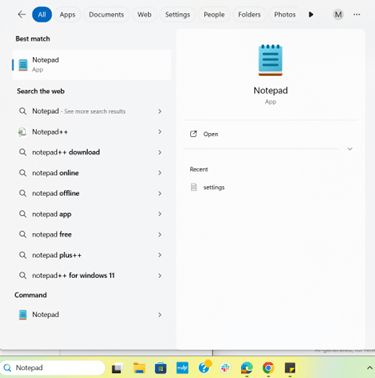The width and height of the screenshot is (375, 378).
Task: Expand the Notepad++ result chevron
Action: tap(160, 132)
